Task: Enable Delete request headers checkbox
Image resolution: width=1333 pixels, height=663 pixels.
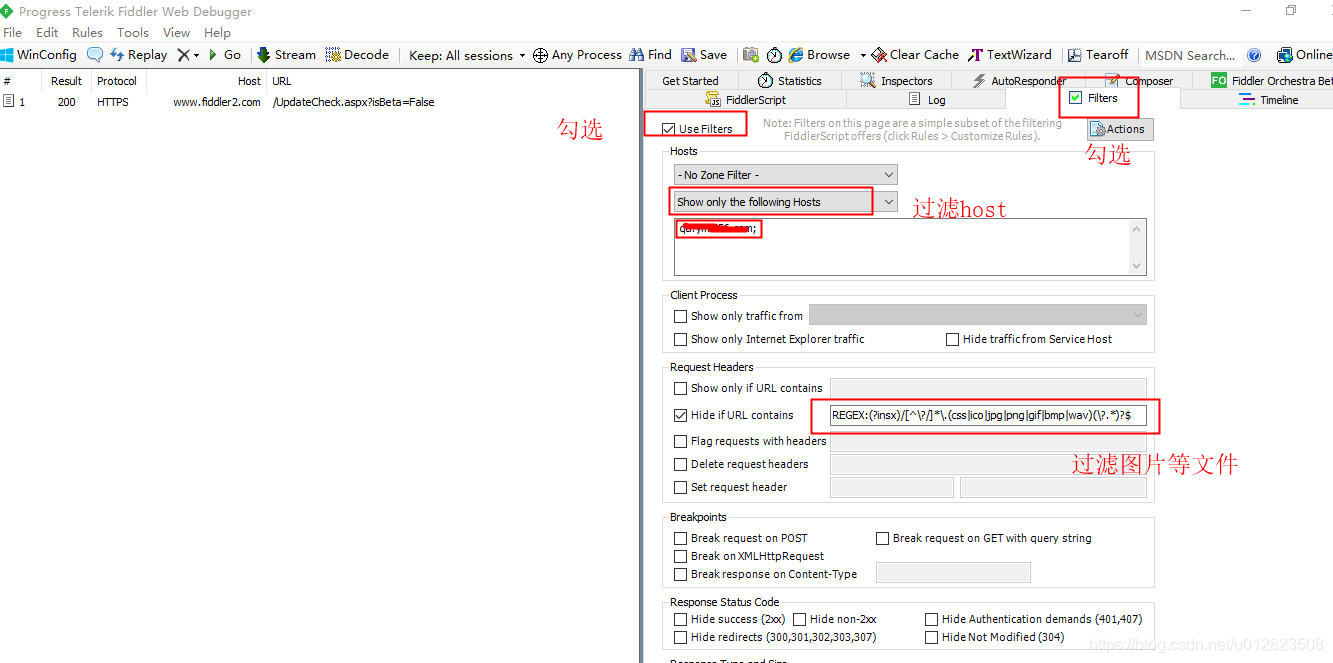Action: [x=681, y=464]
